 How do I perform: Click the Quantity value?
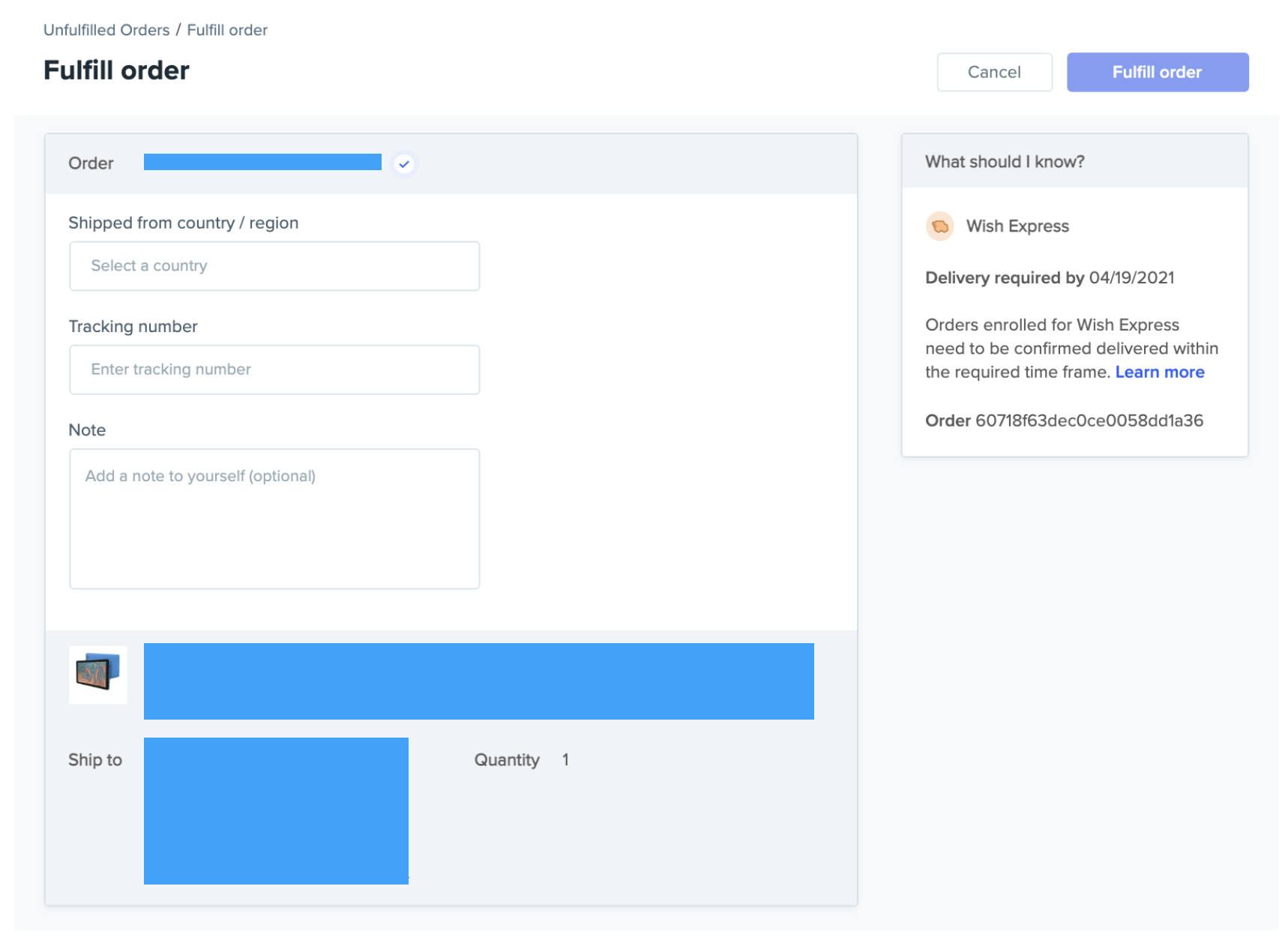point(565,760)
